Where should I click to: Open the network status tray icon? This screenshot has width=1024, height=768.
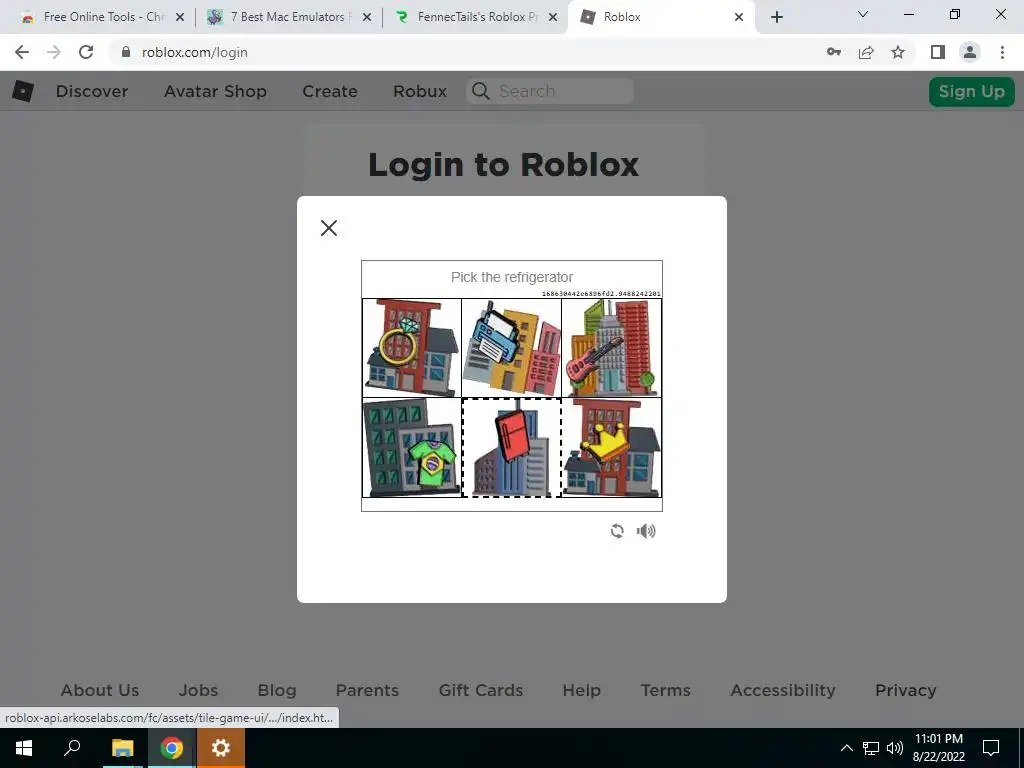pyautogui.click(x=871, y=748)
